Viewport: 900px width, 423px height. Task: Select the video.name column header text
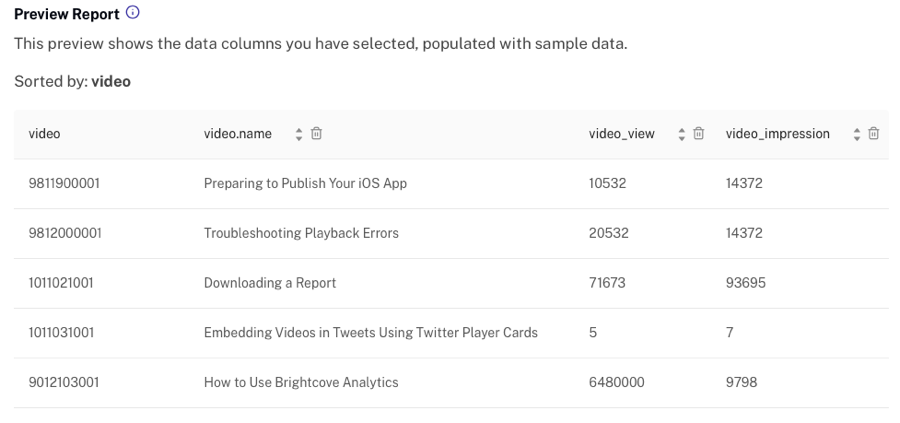click(x=238, y=134)
